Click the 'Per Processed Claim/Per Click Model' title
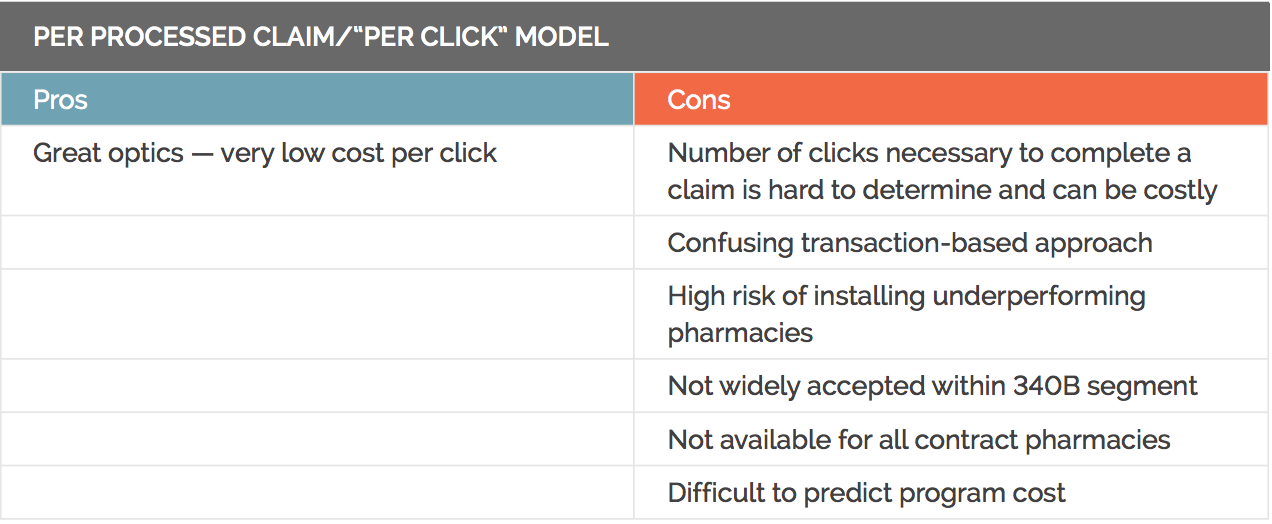Image resolution: width=1272 pixels, height=524 pixels. 320,37
